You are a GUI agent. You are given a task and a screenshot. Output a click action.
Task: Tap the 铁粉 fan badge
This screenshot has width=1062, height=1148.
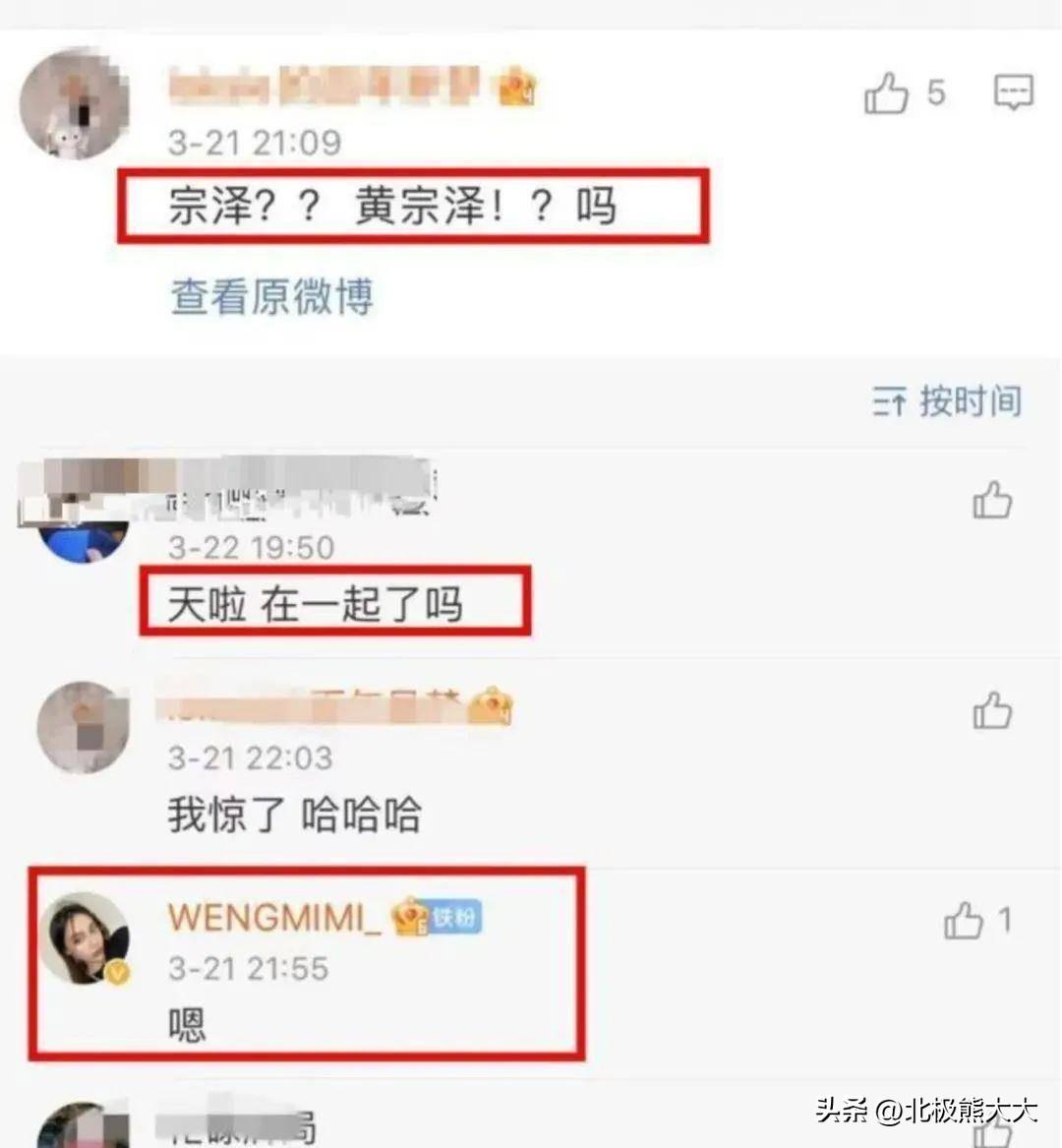(x=455, y=917)
